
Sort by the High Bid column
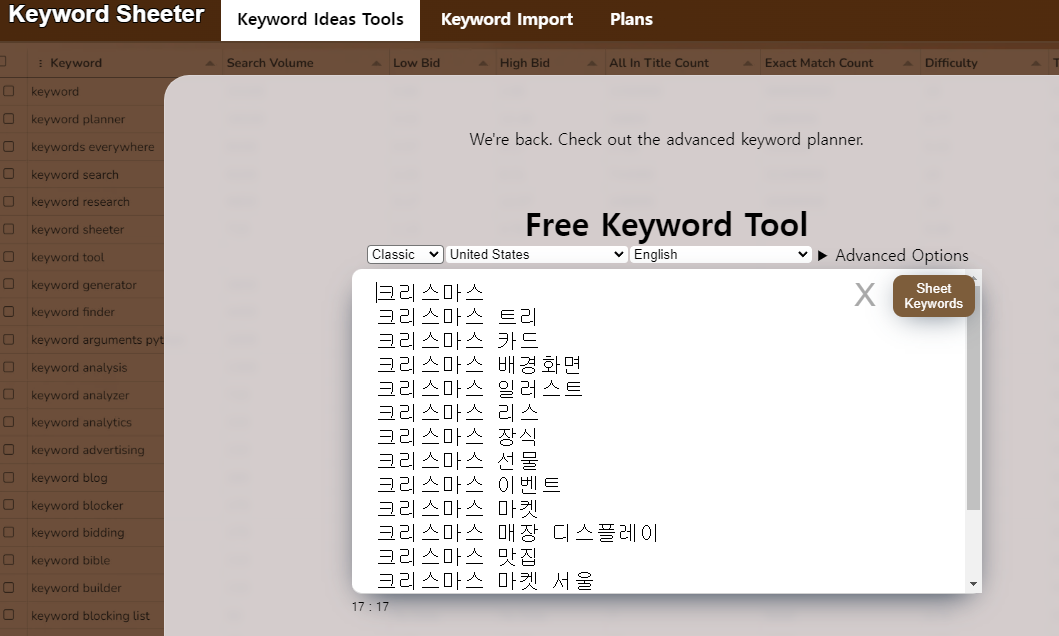tap(525, 63)
